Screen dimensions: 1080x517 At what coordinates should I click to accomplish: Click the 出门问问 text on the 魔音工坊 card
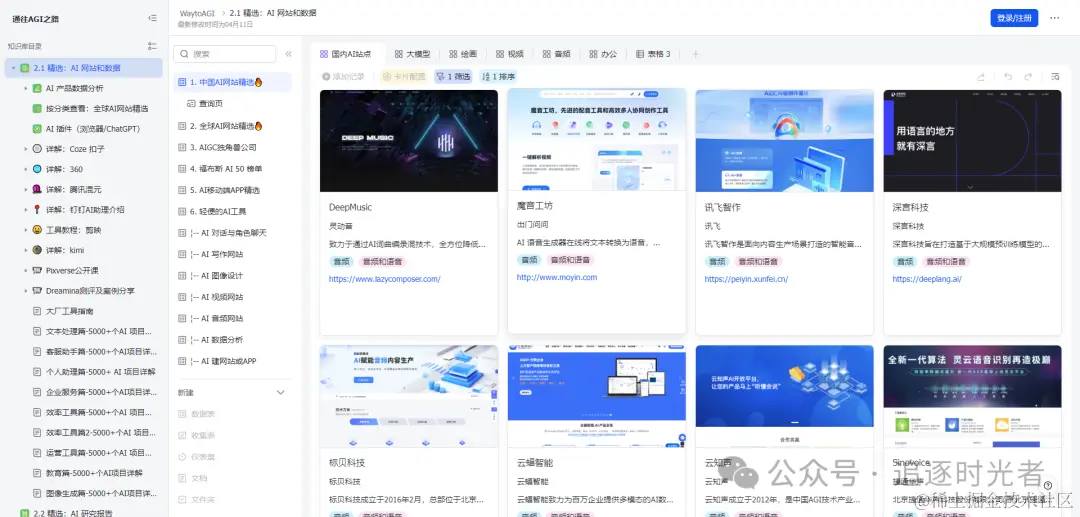tap(533, 224)
